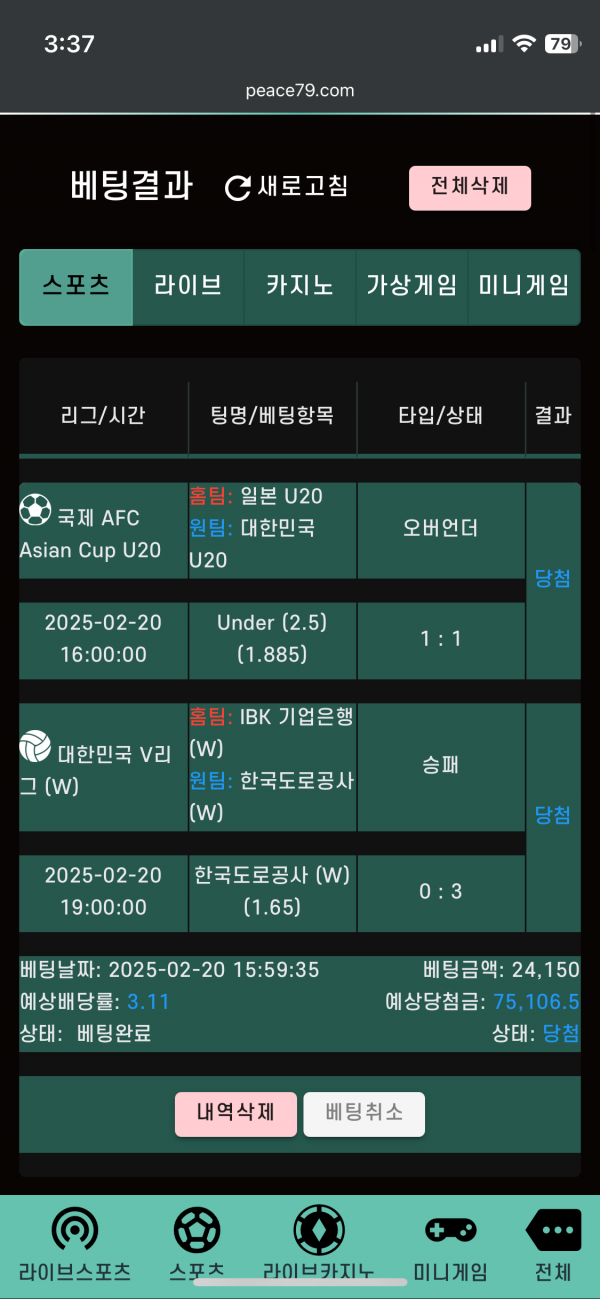Select the 스포츠 tab

click(76, 287)
